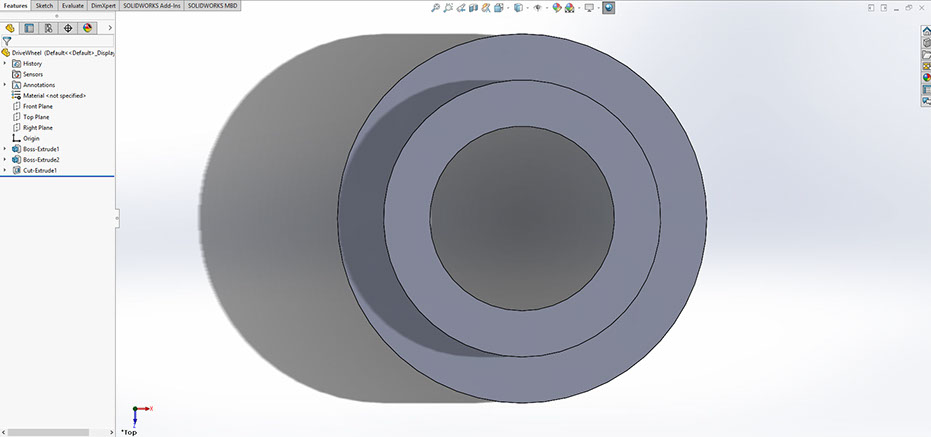The width and height of the screenshot is (931, 437).
Task: Toggle the highlighted view-setting globe button
Action: pos(608,8)
